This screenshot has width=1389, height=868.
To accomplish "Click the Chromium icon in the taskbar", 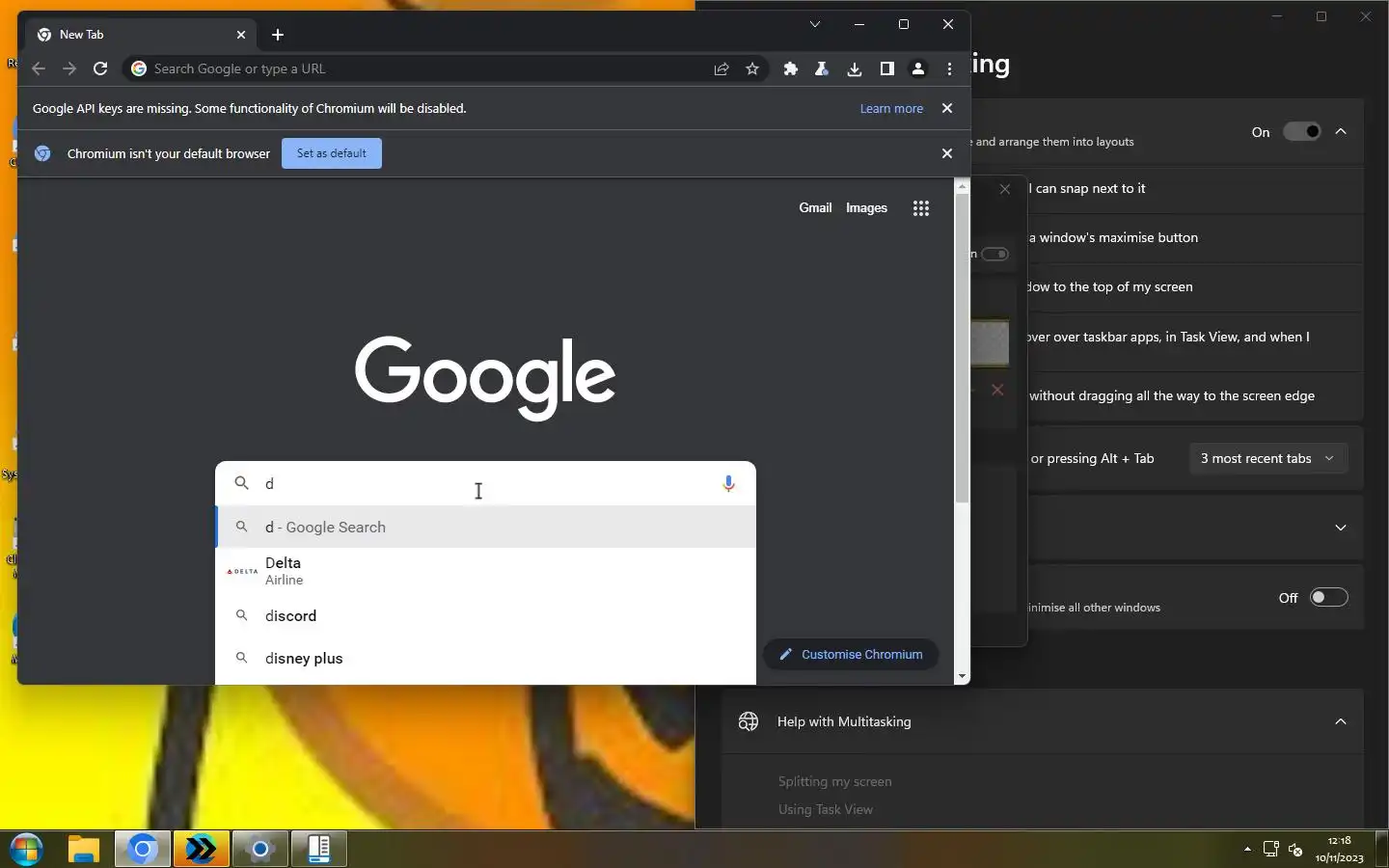I will point(143,849).
